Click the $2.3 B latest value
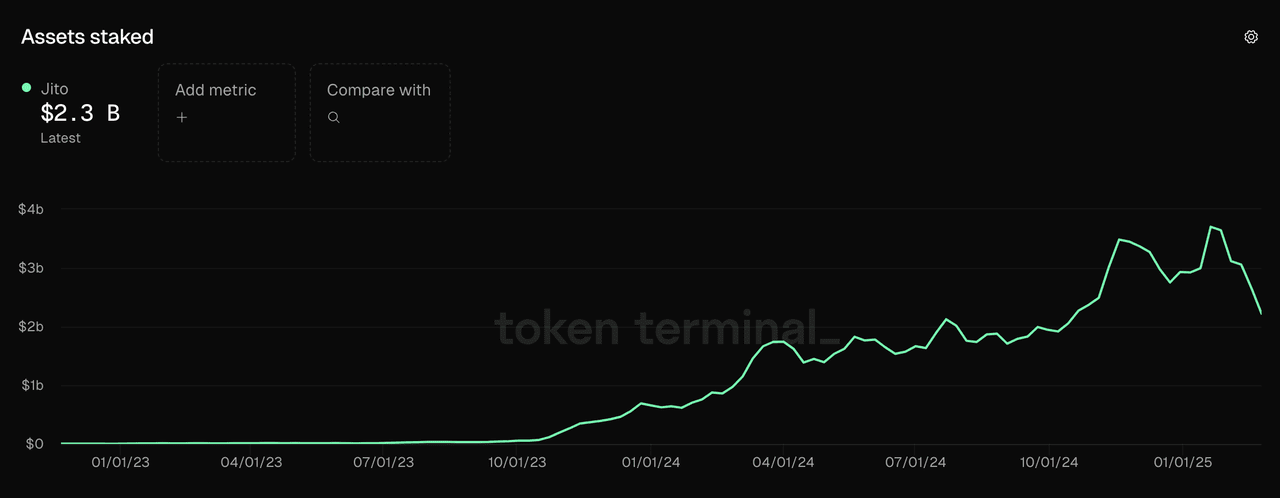 [80, 113]
